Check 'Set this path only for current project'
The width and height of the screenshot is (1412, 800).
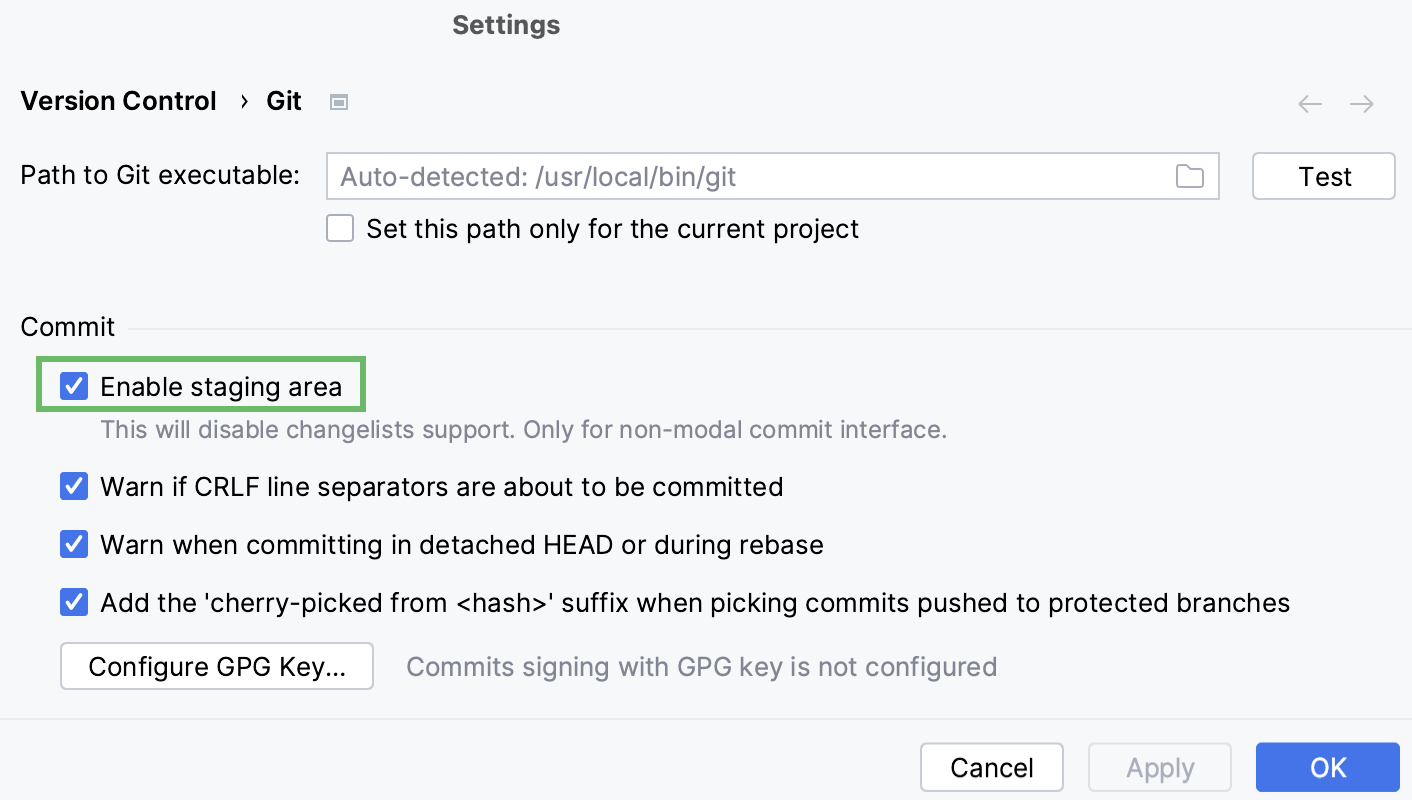[x=340, y=229]
